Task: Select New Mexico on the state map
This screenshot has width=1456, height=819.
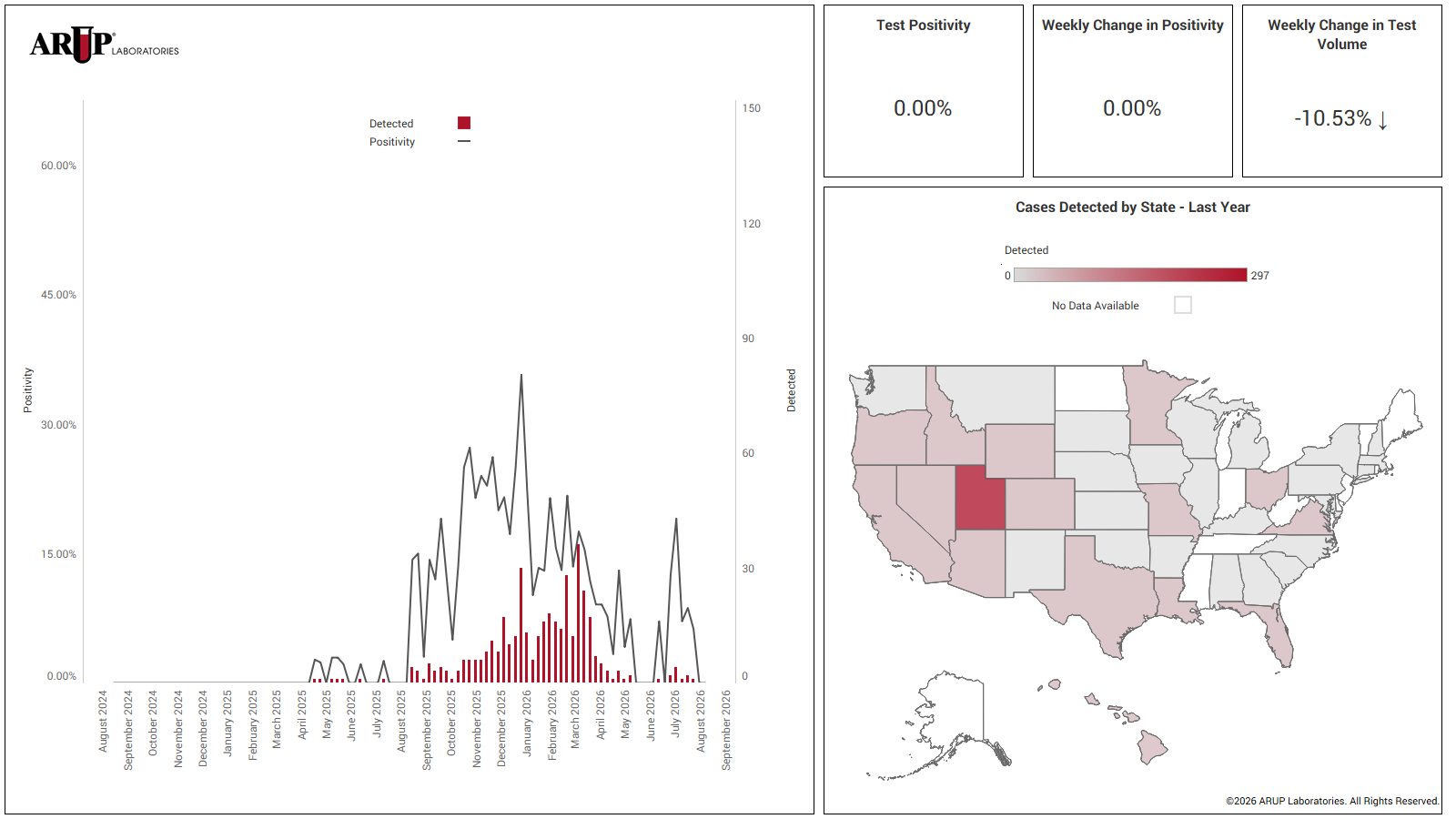Action: (x=1036, y=561)
